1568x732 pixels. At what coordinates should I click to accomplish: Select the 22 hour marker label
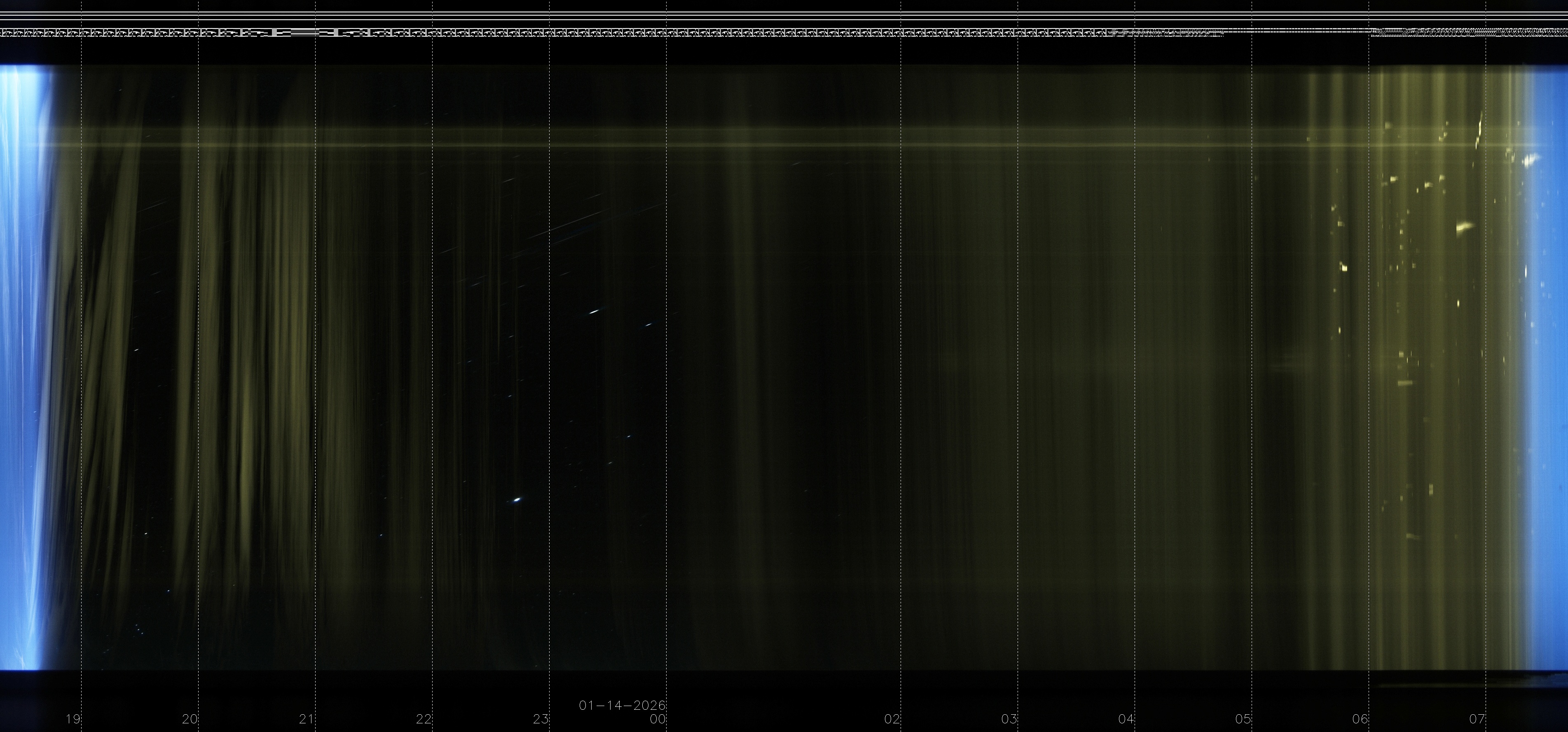tap(424, 719)
